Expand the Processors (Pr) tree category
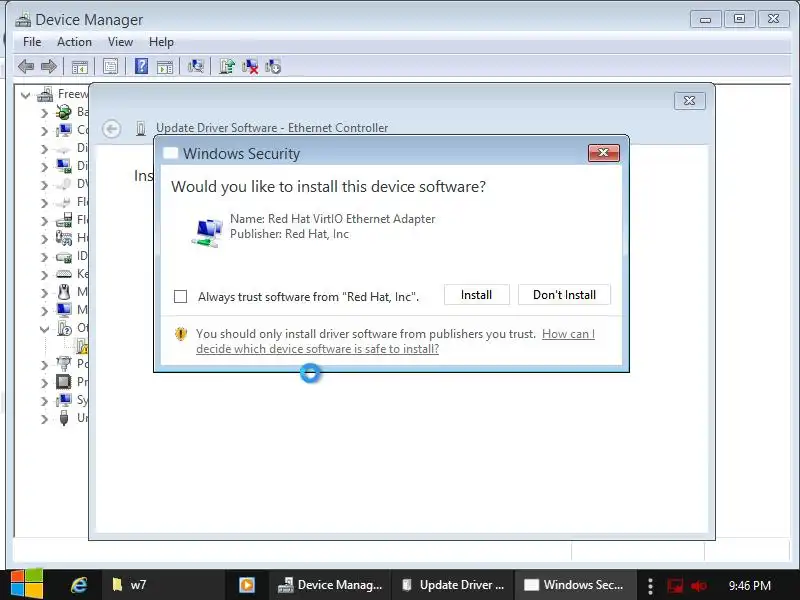 [x=44, y=383]
